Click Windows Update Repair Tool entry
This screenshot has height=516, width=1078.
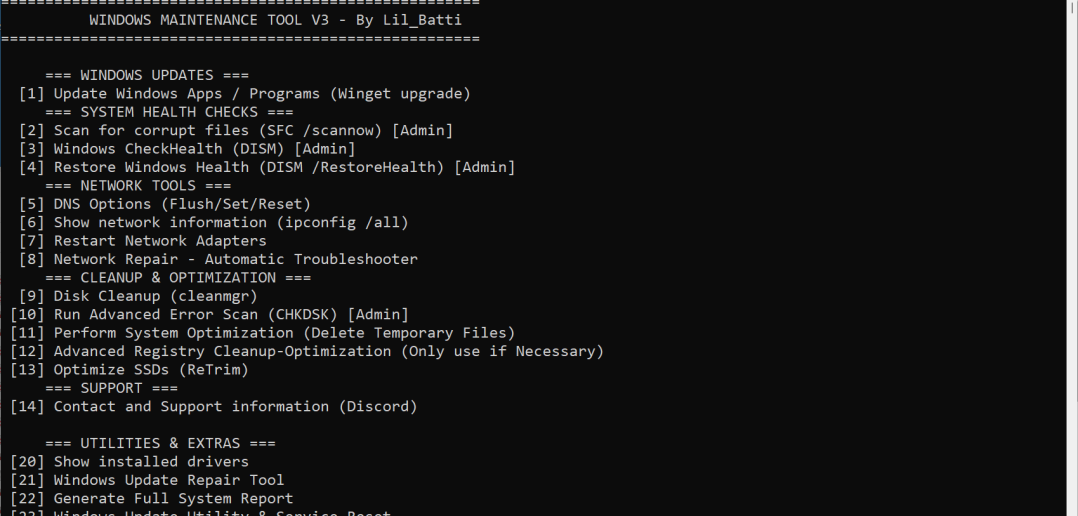tap(168, 480)
